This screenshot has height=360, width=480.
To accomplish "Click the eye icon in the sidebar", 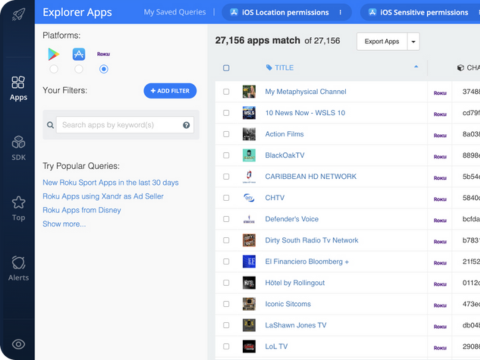I will (18, 344).
